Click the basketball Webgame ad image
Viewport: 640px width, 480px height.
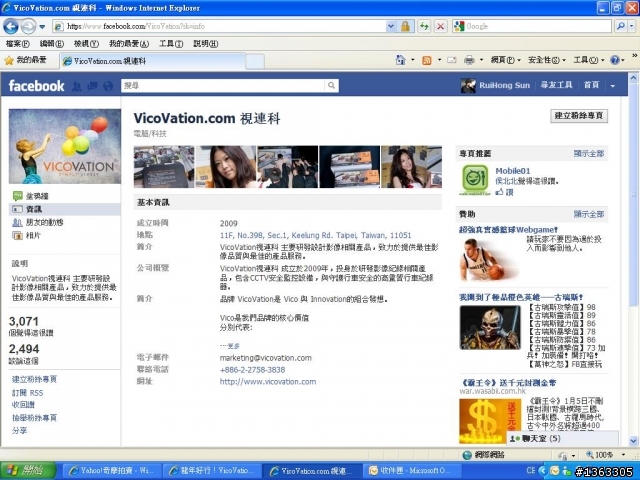click(x=489, y=260)
